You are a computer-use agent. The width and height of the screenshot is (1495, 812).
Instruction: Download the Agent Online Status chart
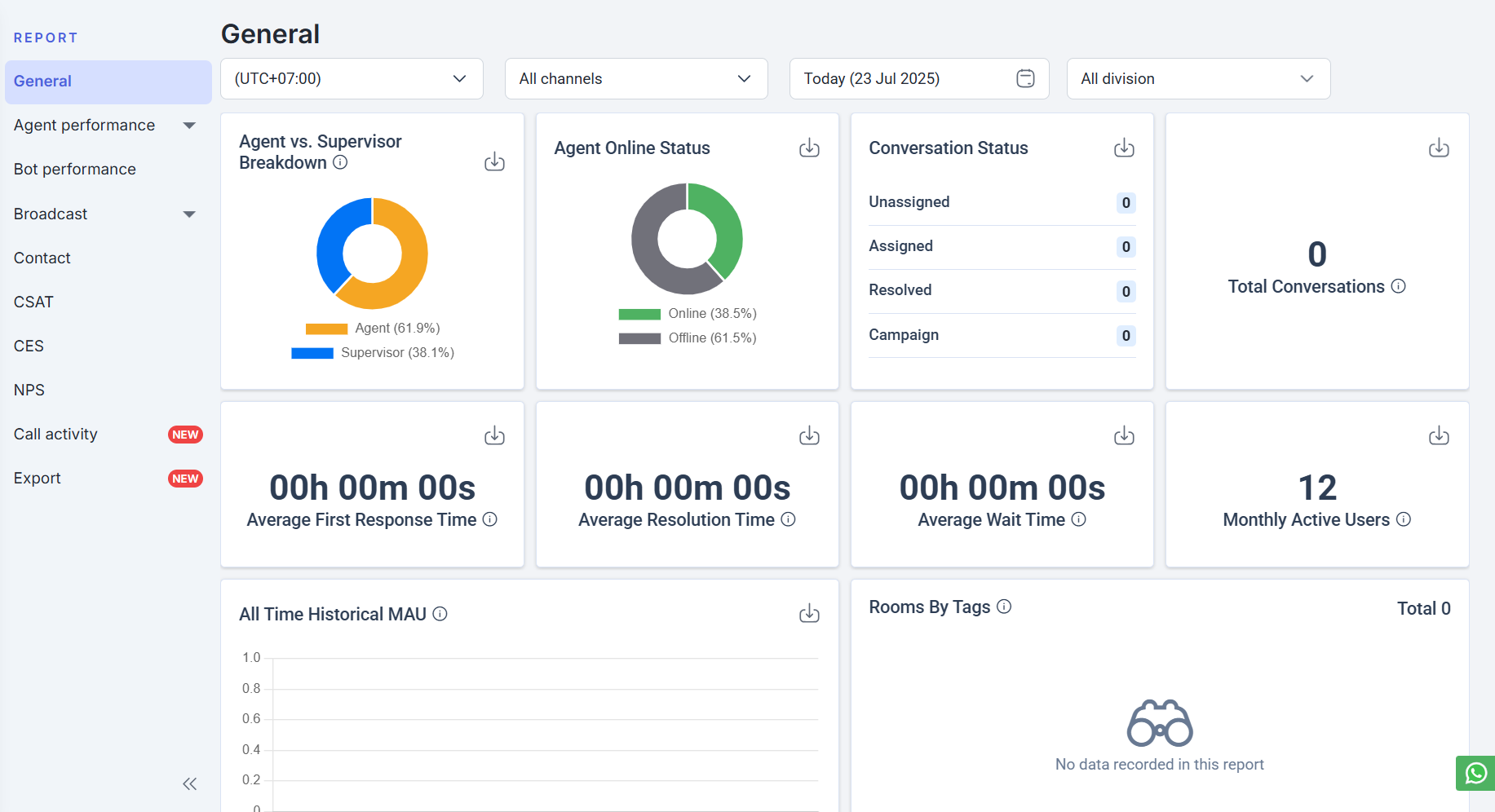pos(809,148)
